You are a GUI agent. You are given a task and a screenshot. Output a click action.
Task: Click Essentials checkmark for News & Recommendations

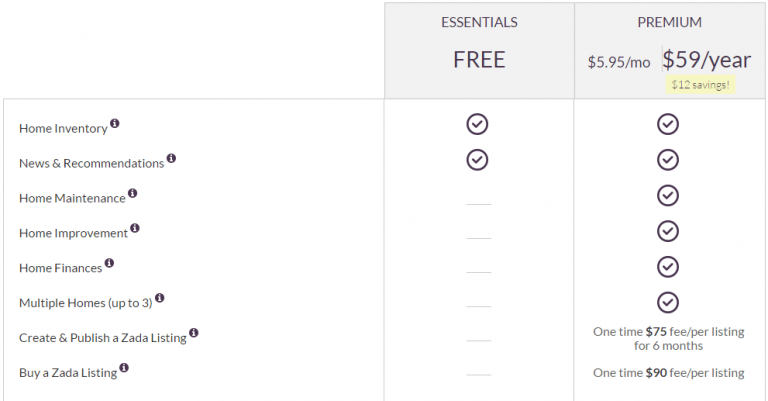tap(478, 160)
